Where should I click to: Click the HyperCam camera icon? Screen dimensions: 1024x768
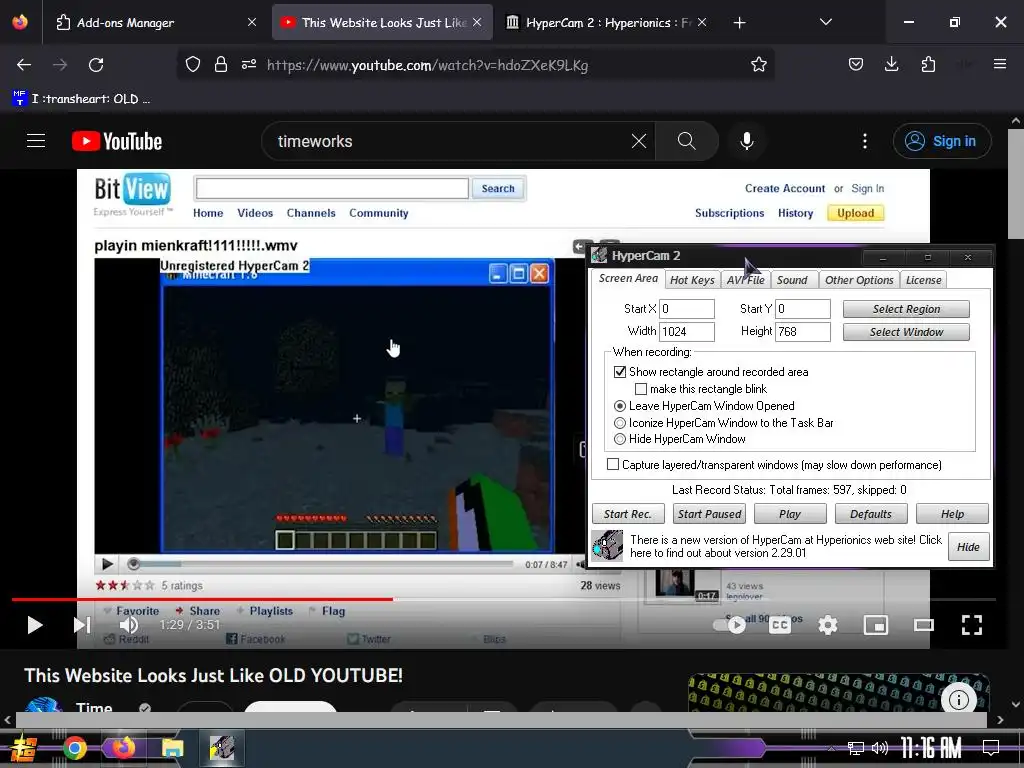pyautogui.click(x=607, y=545)
